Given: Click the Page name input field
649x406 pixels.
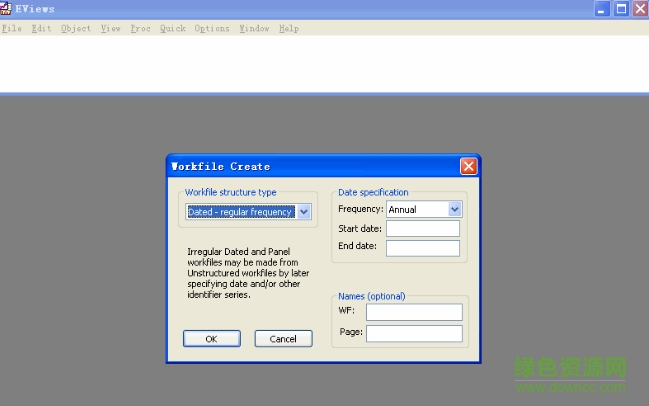Looking at the screenshot, I should coord(414,334).
